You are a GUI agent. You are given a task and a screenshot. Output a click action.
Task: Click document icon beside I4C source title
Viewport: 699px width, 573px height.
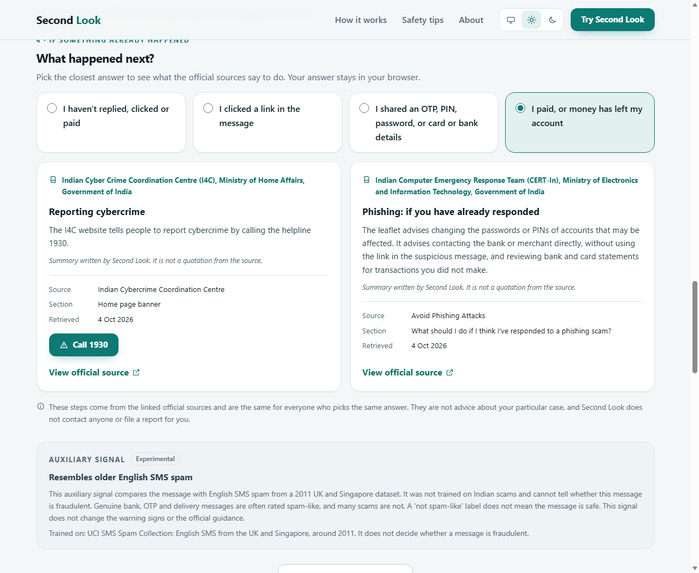(x=53, y=180)
